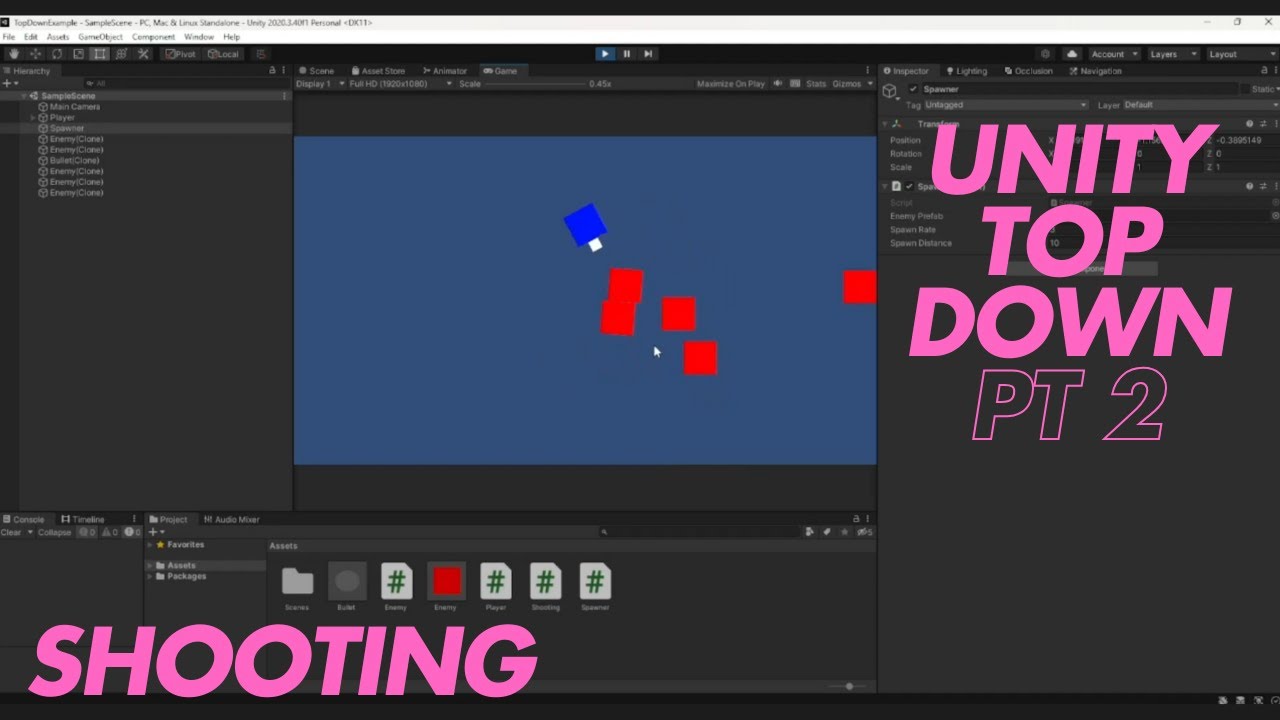Image resolution: width=1280 pixels, height=720 pixels.
Task: Open Unity services settings icon
Action: tap(1046, 54)
